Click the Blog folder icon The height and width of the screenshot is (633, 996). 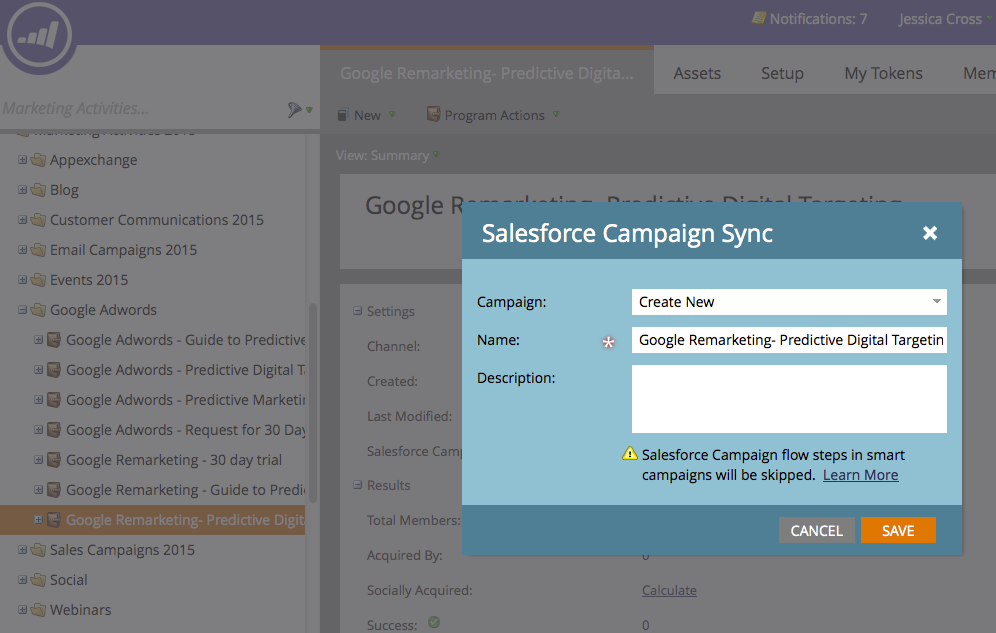tap(39, 190)
